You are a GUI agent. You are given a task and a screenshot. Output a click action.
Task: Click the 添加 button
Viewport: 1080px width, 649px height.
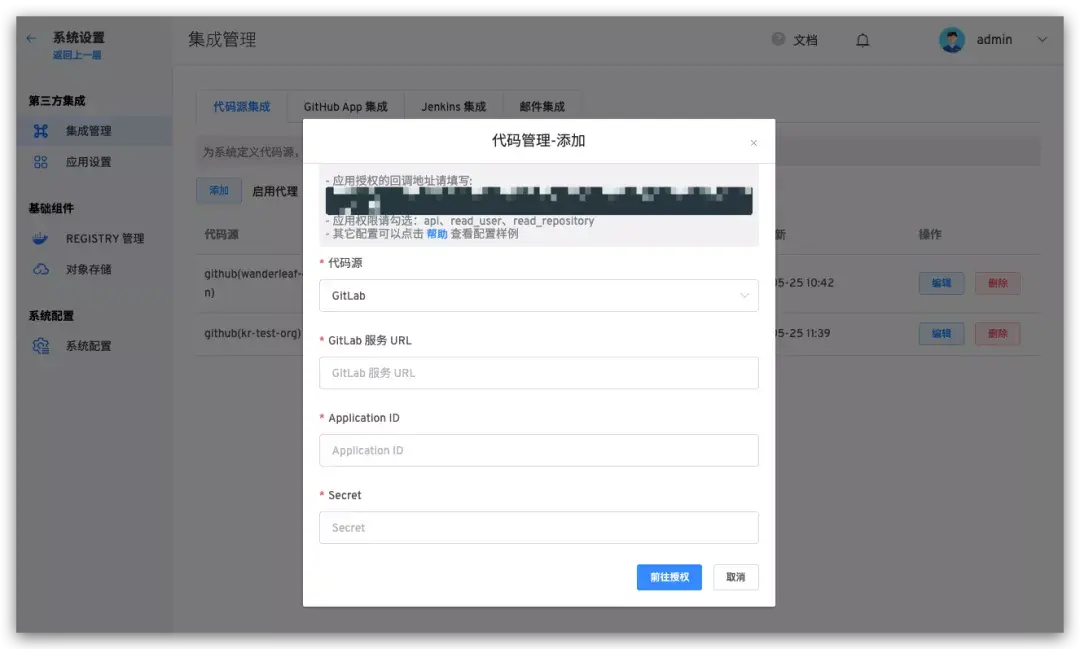[x=219, y=190]
